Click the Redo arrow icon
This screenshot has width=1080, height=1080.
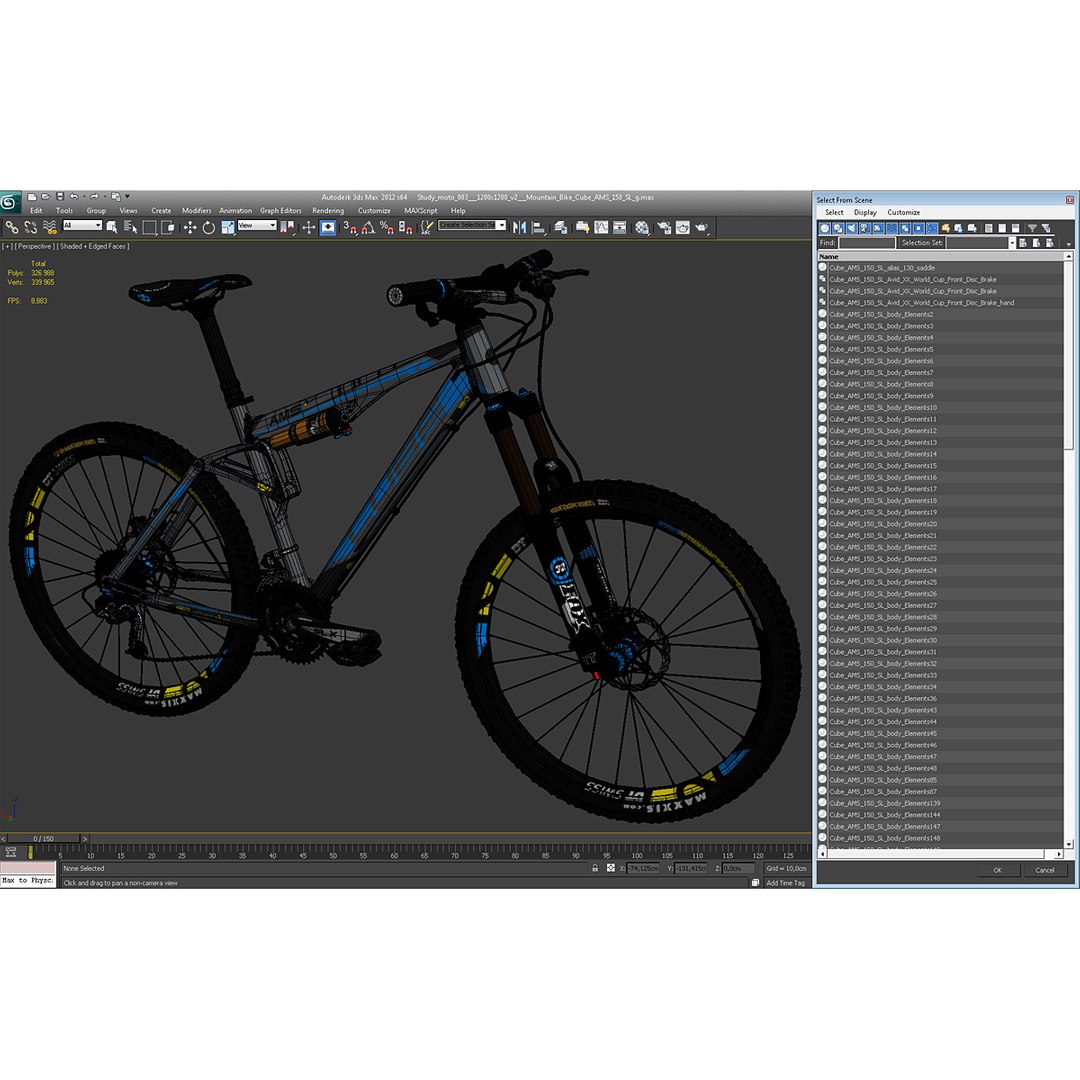[94, 197]
